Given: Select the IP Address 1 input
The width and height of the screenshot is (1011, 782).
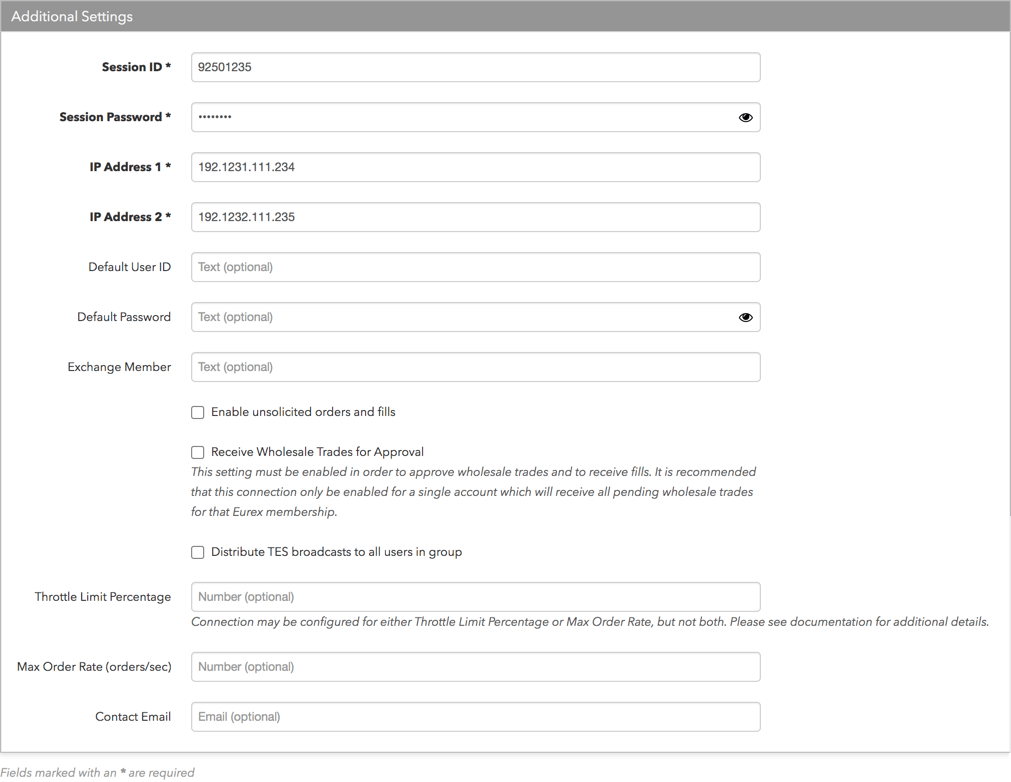Looking at the screenshot, I should tap(476, 167).
